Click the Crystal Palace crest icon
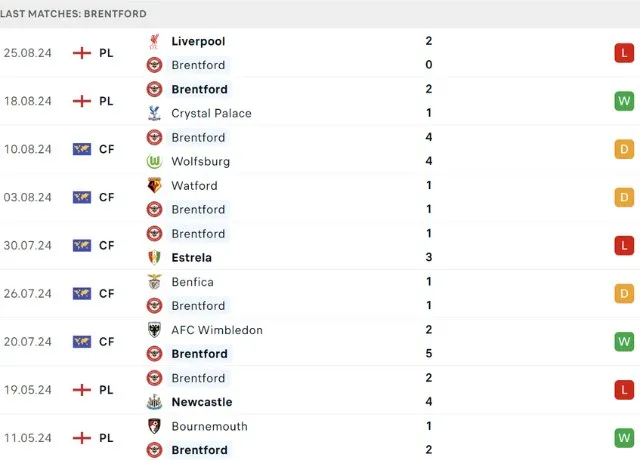Viewport: 640px width, 460px height. pyautogui.click(x=155, y=113)
